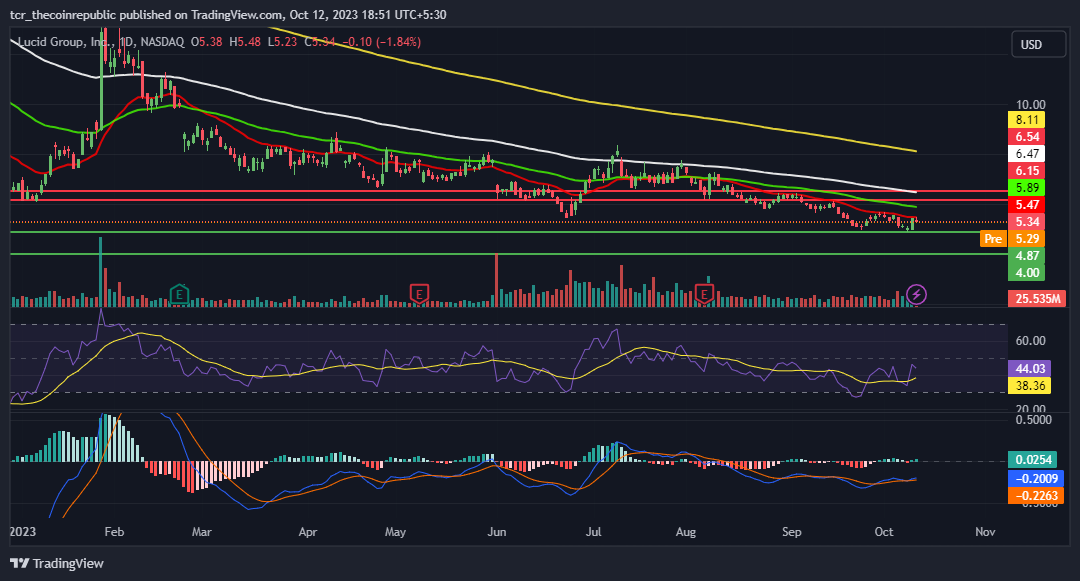Click the Oct label on time axis
1080x581 pixels.
pyautogui.click(x=884, y=531)
